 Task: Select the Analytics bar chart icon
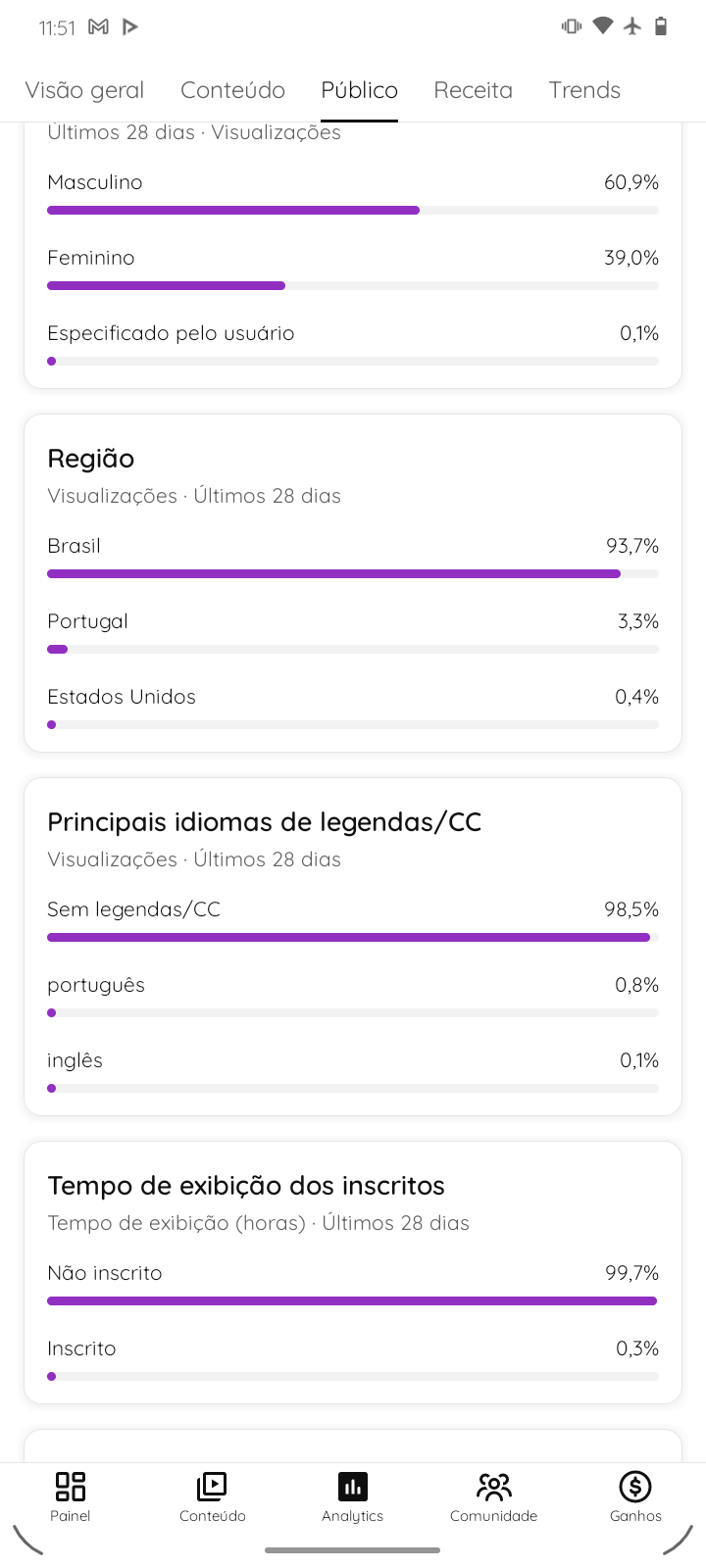353,1487
